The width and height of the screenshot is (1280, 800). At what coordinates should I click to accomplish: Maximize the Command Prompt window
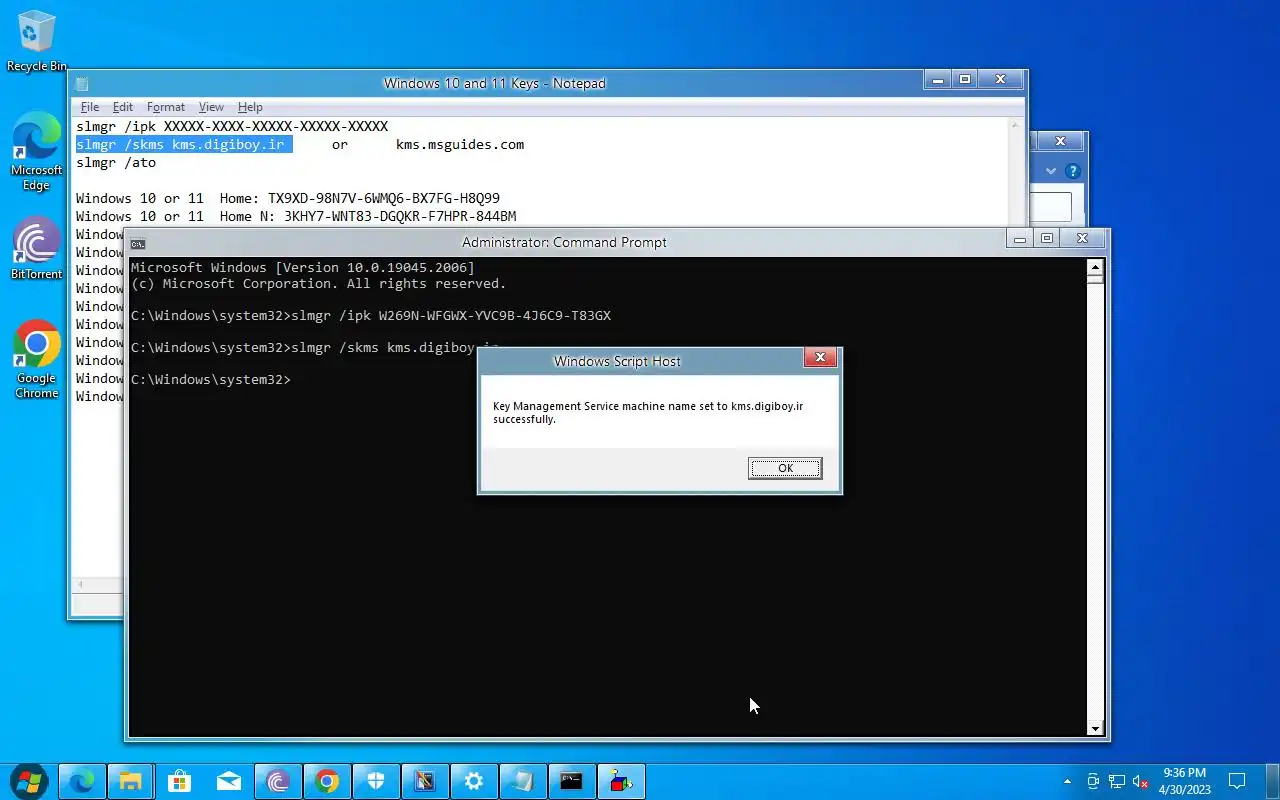[x=1047, y=239]
